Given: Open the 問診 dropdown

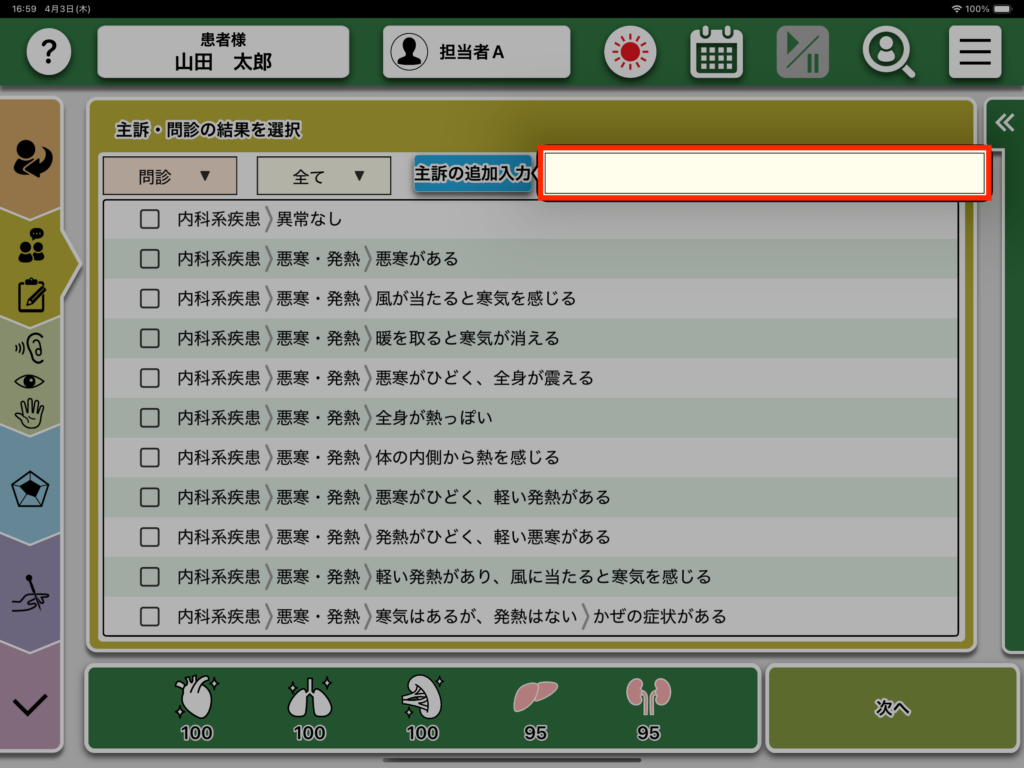Looking at the screenshot, I should pyautogui.click(x=170, y=176).
